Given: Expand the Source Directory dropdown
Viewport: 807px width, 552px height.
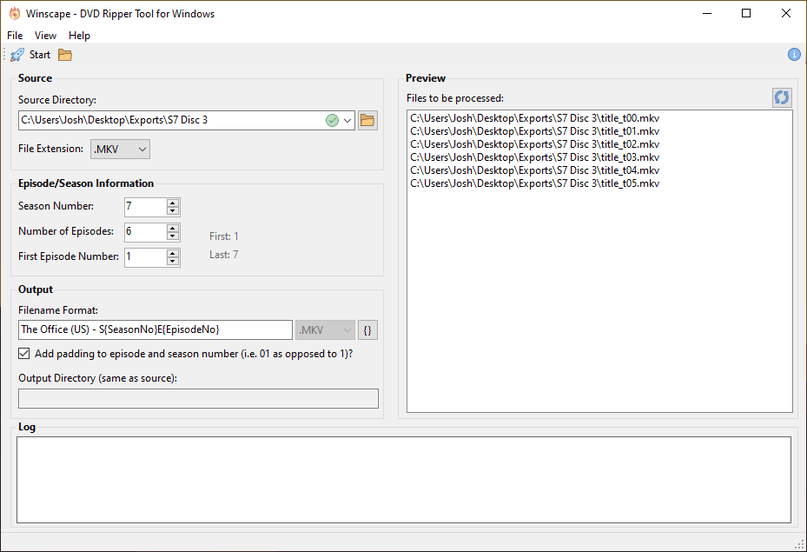Looking at the screenshot, I should pyautogui.click(x=348, y=121).
